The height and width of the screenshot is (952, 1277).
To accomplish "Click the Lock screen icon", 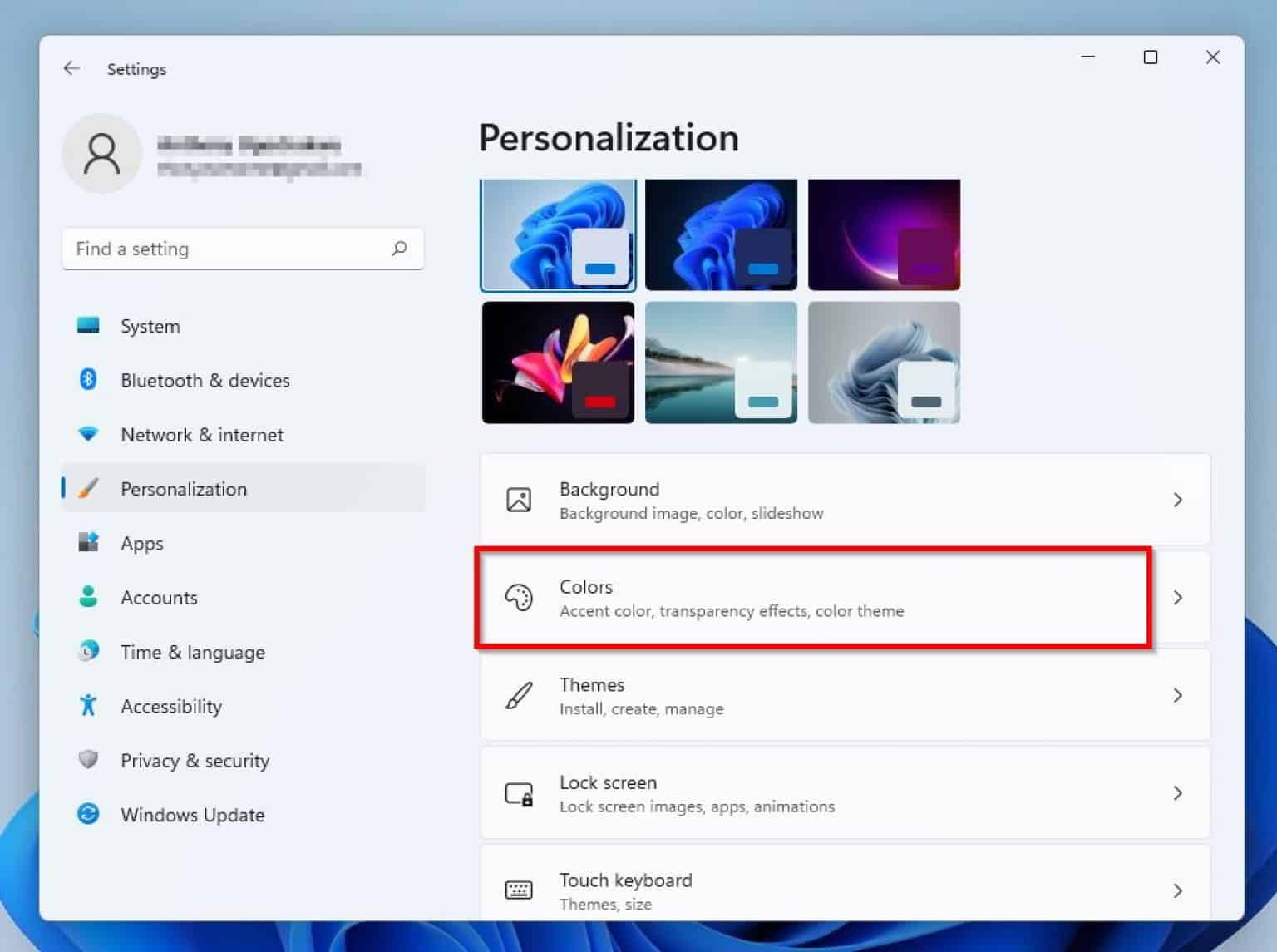I will click(x=519, y=793).
